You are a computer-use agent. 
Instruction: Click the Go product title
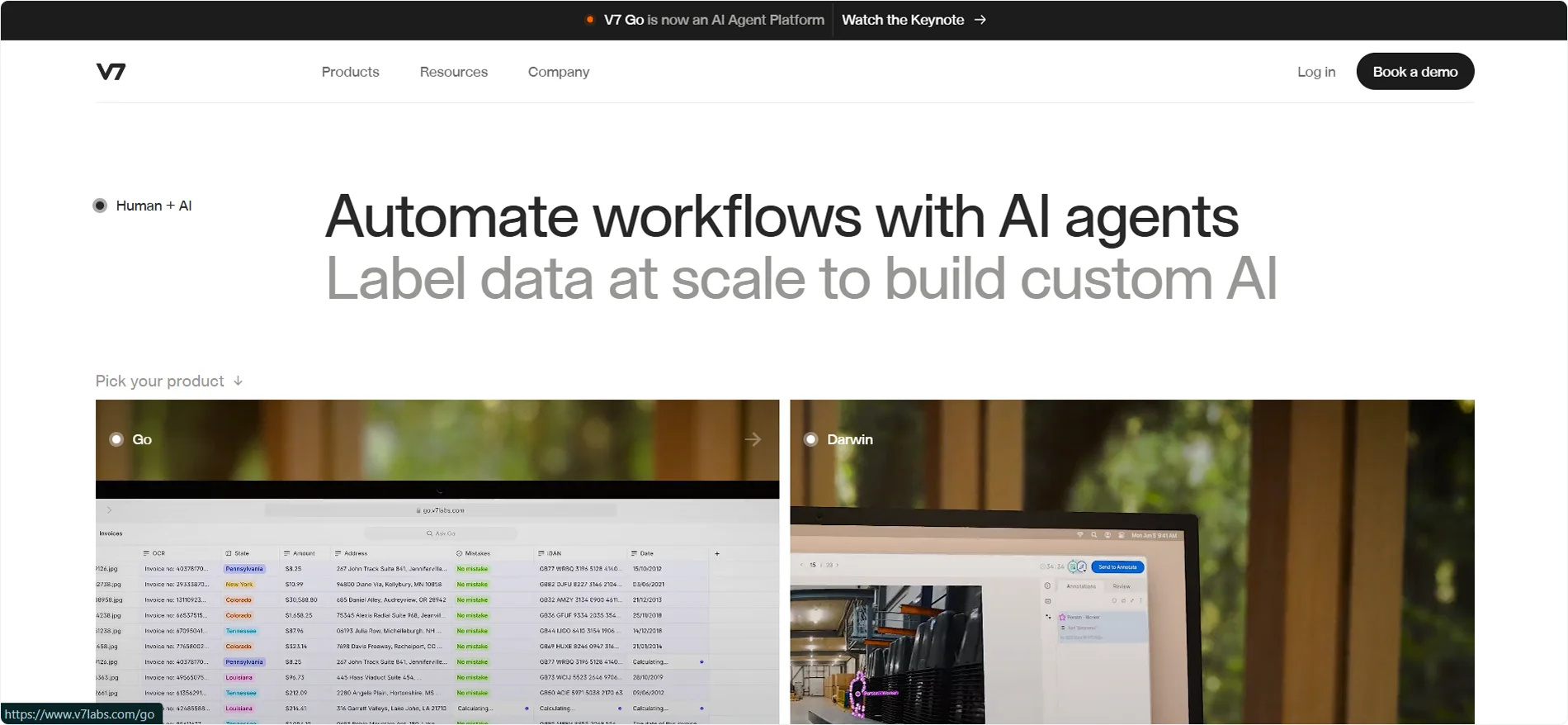click(142, 439)
